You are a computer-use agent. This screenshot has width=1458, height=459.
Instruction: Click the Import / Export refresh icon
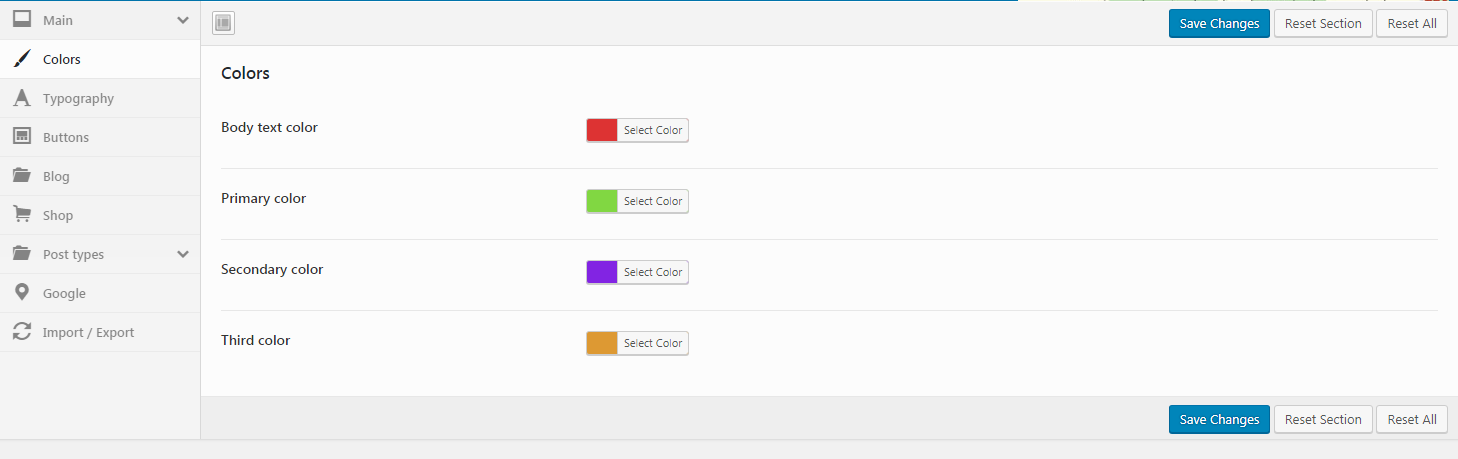pyautogui.click(x=22, y=332)
